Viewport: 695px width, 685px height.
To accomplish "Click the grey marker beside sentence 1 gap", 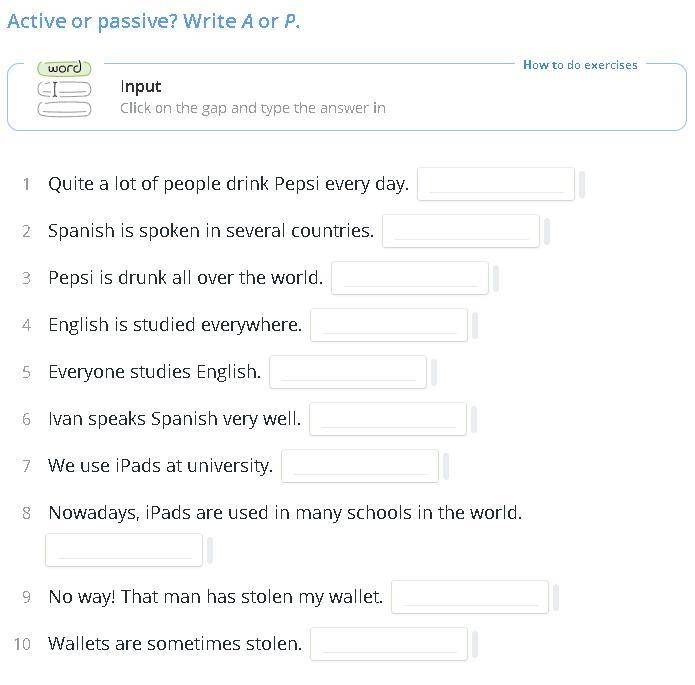I will tap(582, 184).
